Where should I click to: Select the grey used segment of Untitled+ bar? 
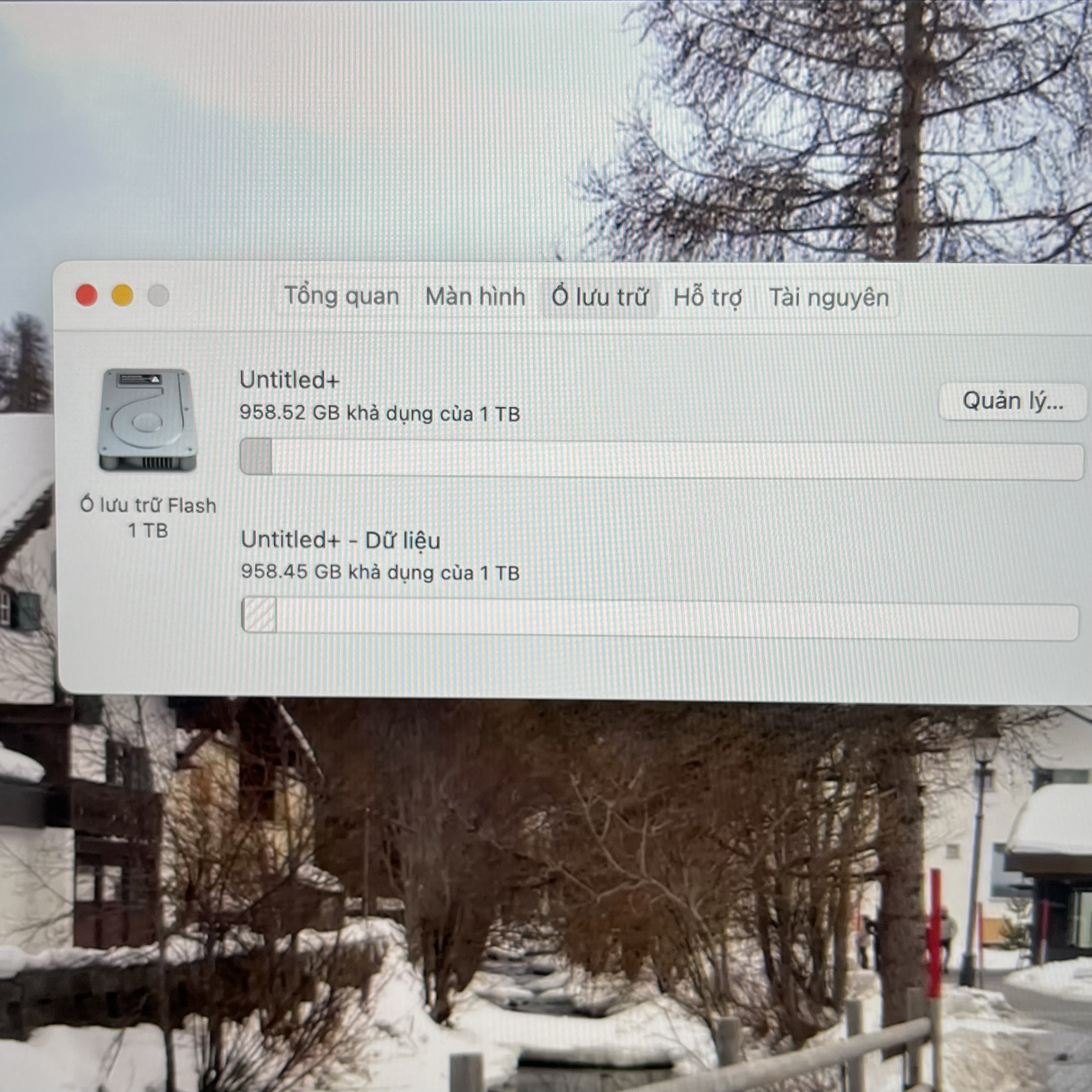[x=256, y=457]
